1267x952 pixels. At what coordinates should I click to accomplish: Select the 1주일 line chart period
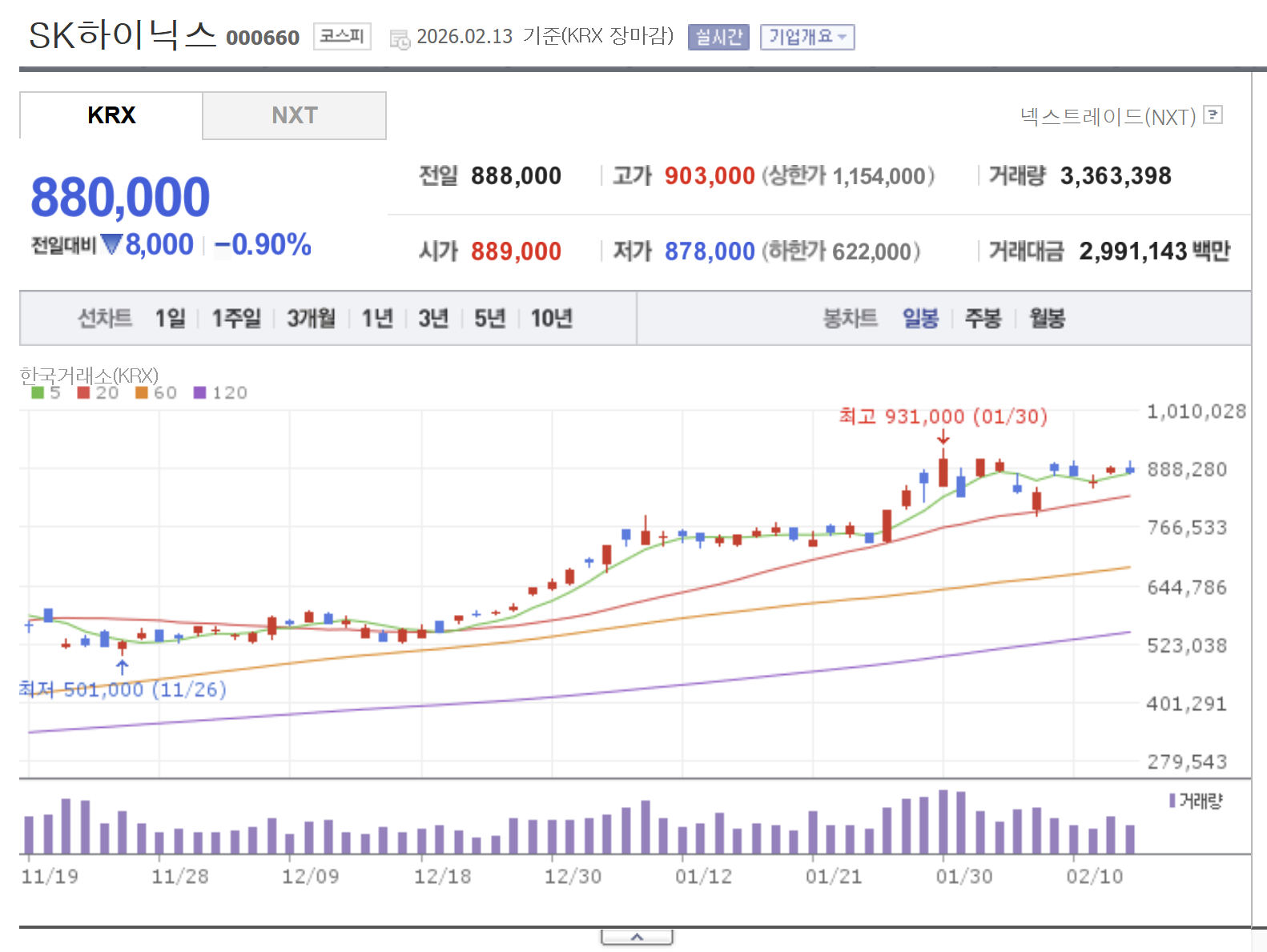(x=236, y=319)
